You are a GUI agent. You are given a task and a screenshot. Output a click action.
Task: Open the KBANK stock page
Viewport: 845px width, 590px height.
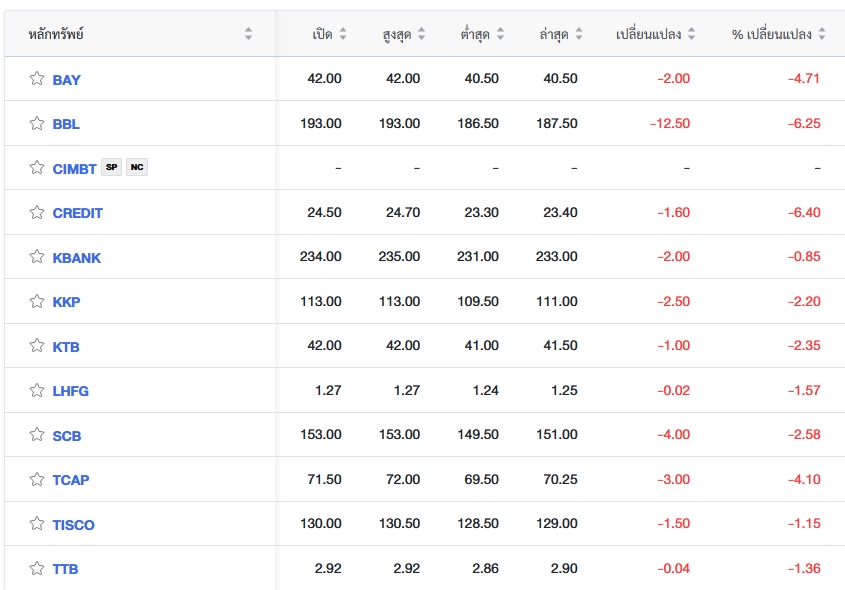(x=77, y=258)
